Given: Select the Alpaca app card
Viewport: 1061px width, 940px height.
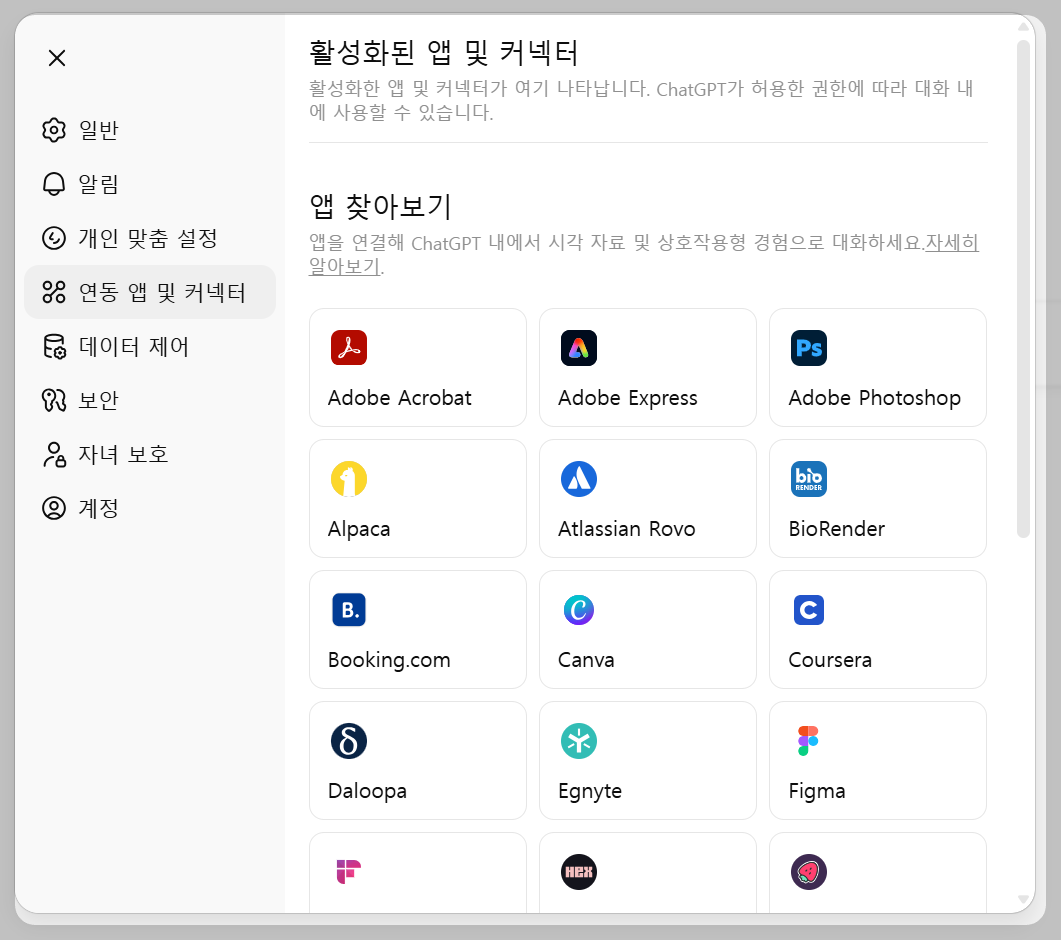Looking at the screenshot, I should pos(418,499).
